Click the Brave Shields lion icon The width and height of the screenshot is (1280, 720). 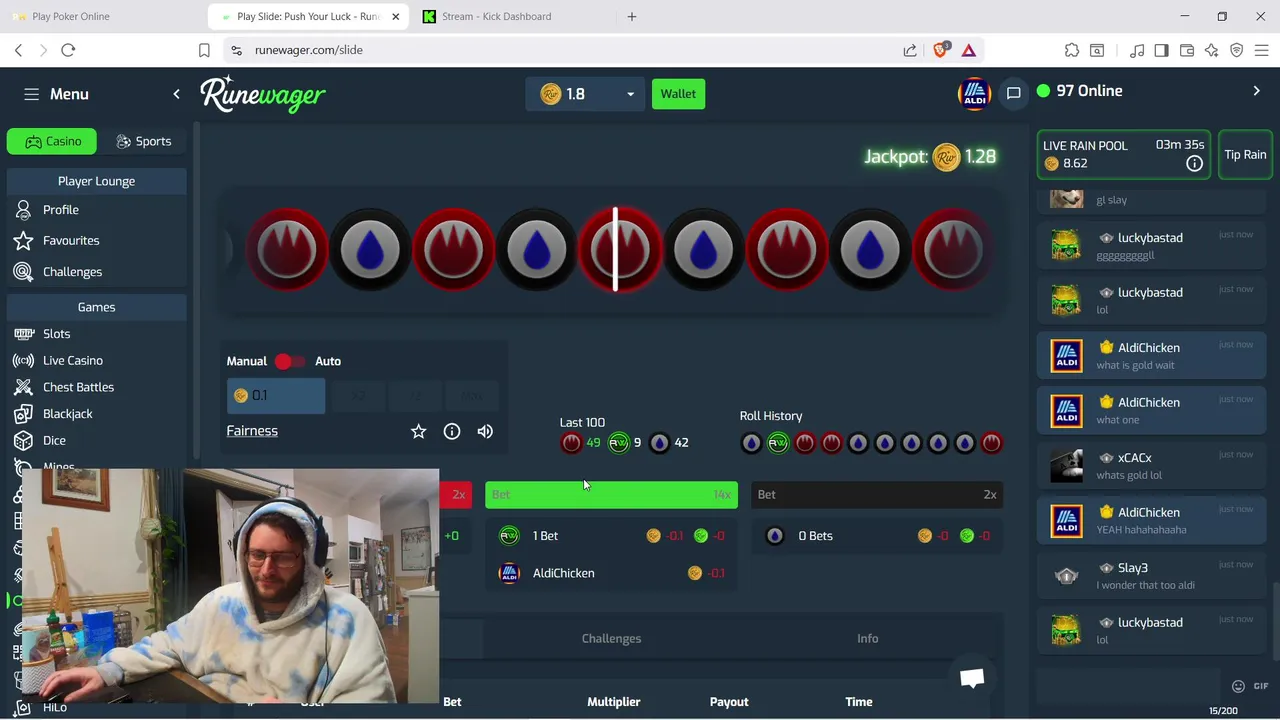pos(940,50)
